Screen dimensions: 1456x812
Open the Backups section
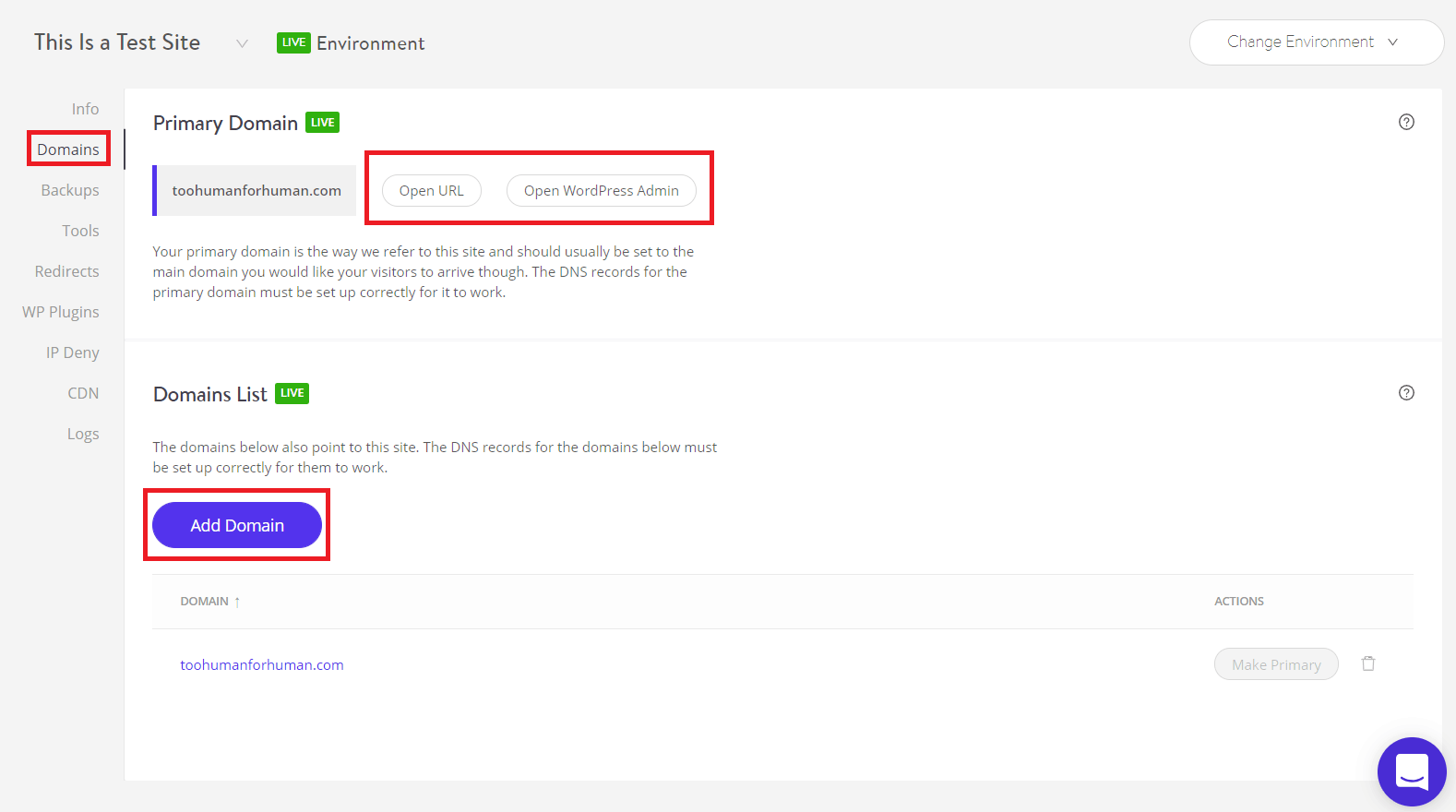point(70,190)
